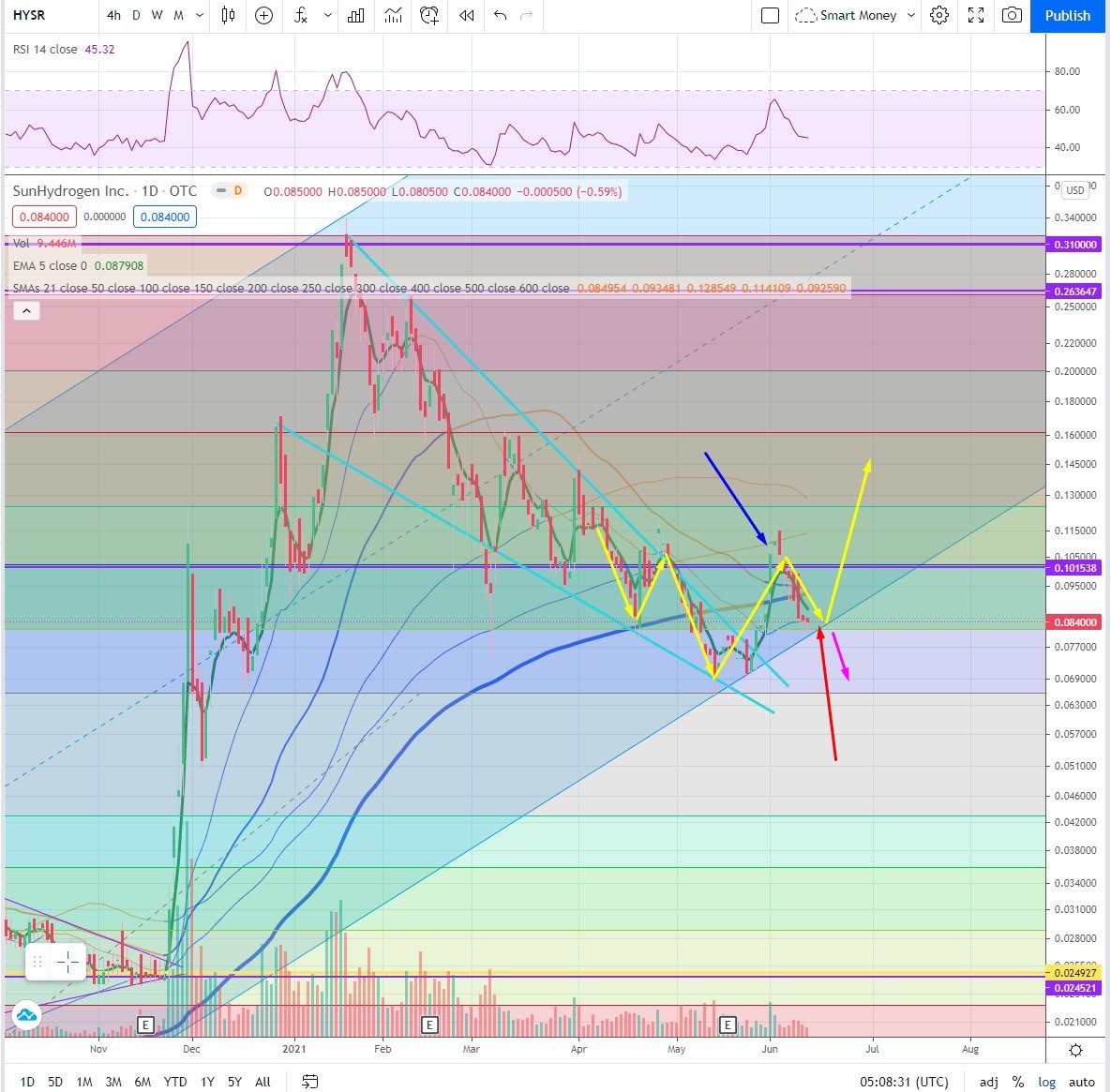Screen dimensions: 1111x1092
Task: Click the Publish button
Action: coord(1067,15)
